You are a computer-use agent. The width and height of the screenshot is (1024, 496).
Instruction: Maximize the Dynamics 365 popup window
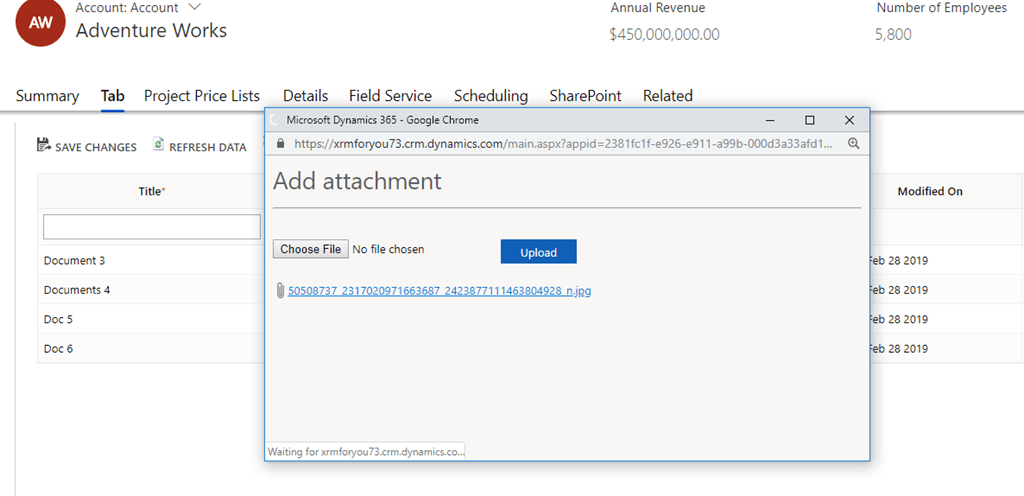point(810,120)
